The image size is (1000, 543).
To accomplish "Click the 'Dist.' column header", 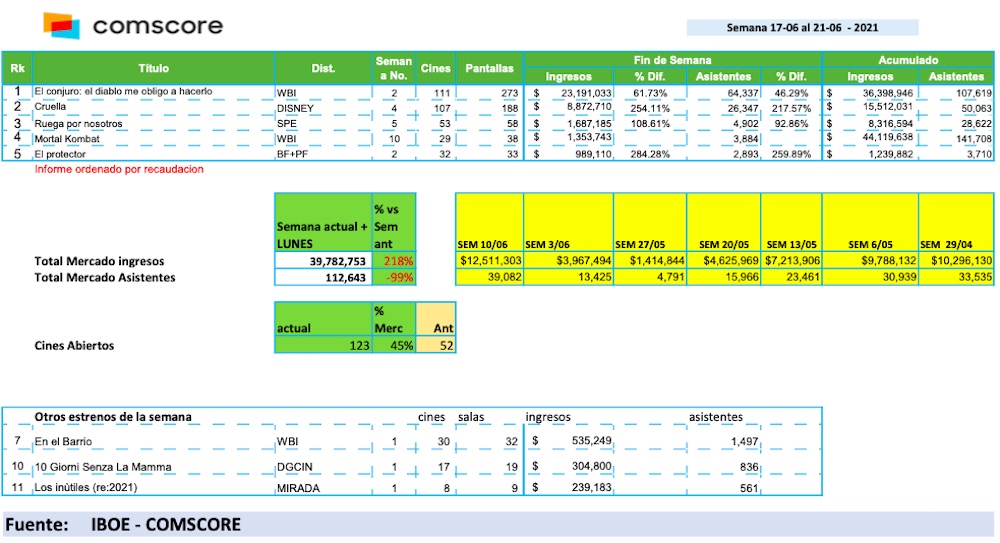I will pos(323,68).
